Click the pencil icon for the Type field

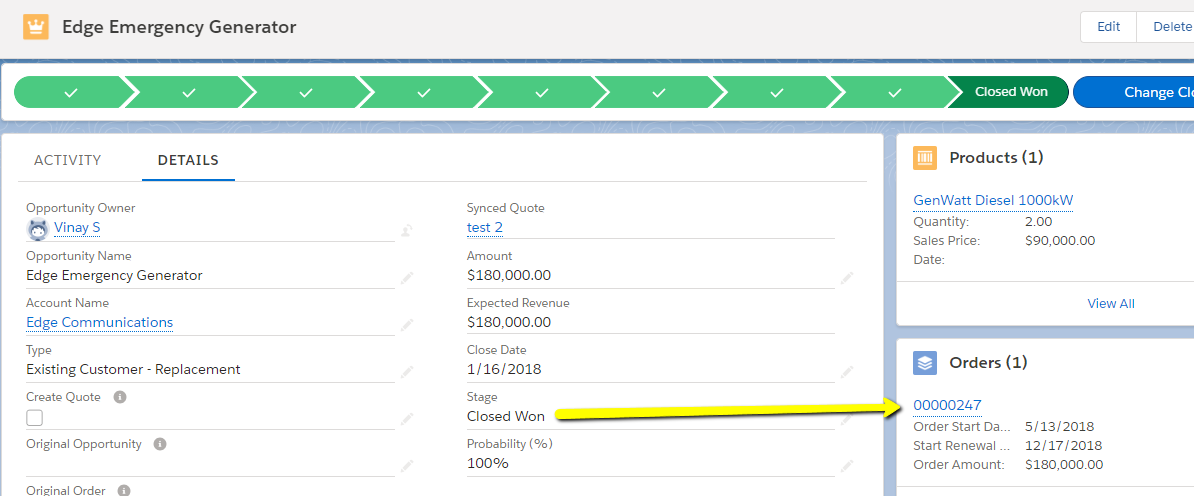pos(407,371)
